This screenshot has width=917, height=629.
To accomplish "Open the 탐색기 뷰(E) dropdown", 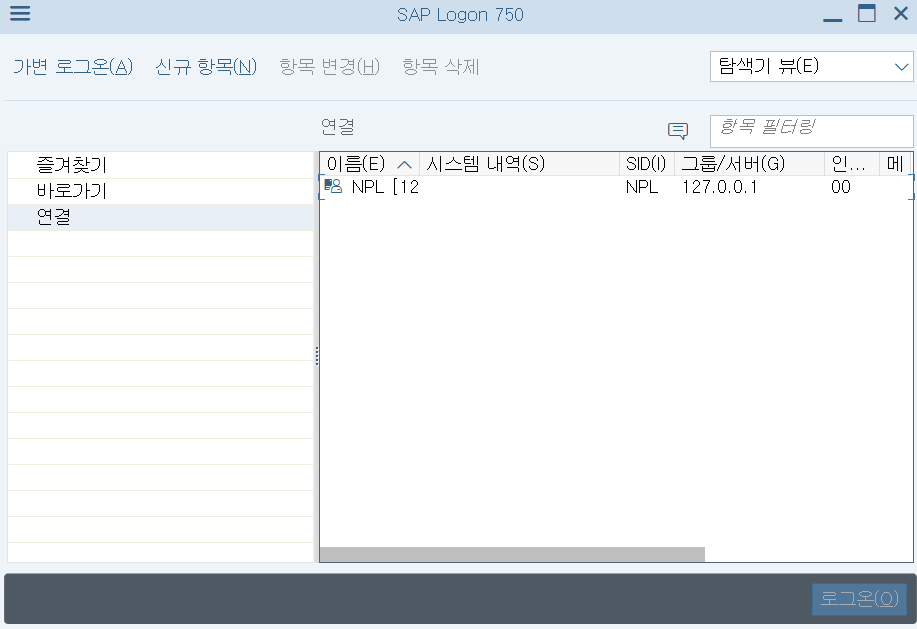I will point(811,67).
